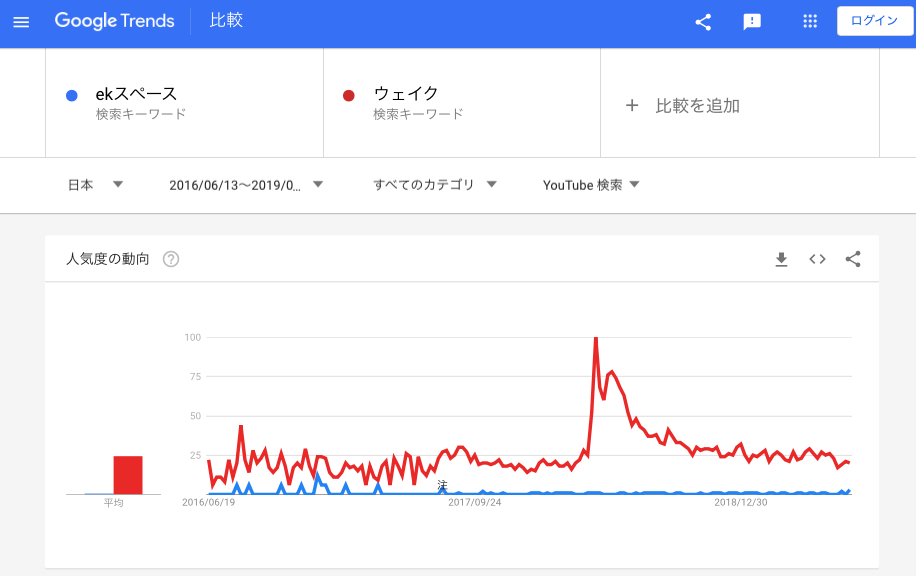Open the YouTube 検索 search type dropdown
The width and height of the screenshot is (916, 576).
point(591,185)
